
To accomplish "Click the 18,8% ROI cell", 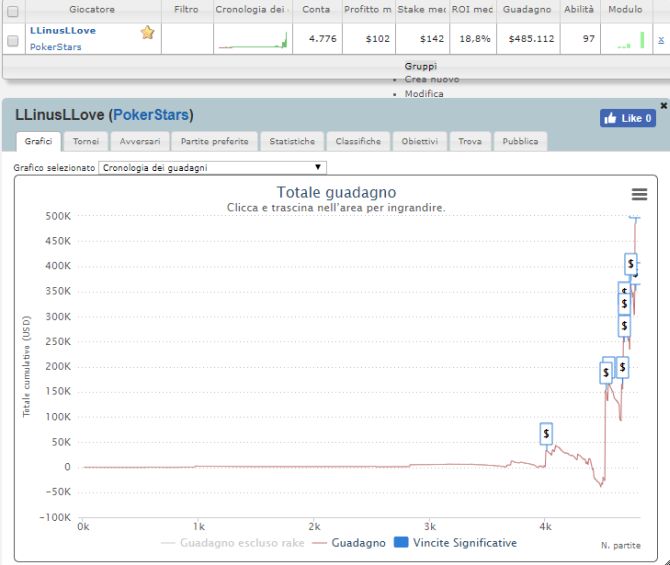I will 475,39.
